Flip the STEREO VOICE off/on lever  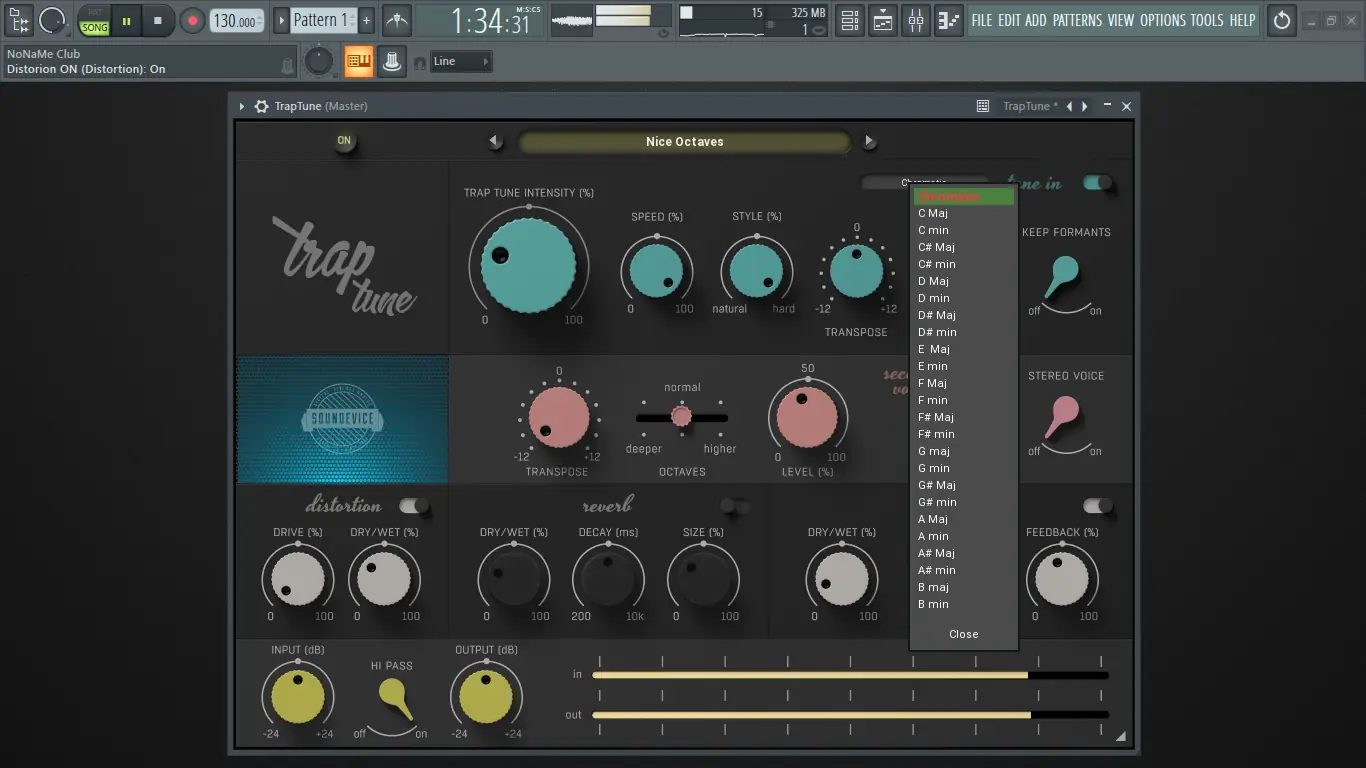[1061, 416]
